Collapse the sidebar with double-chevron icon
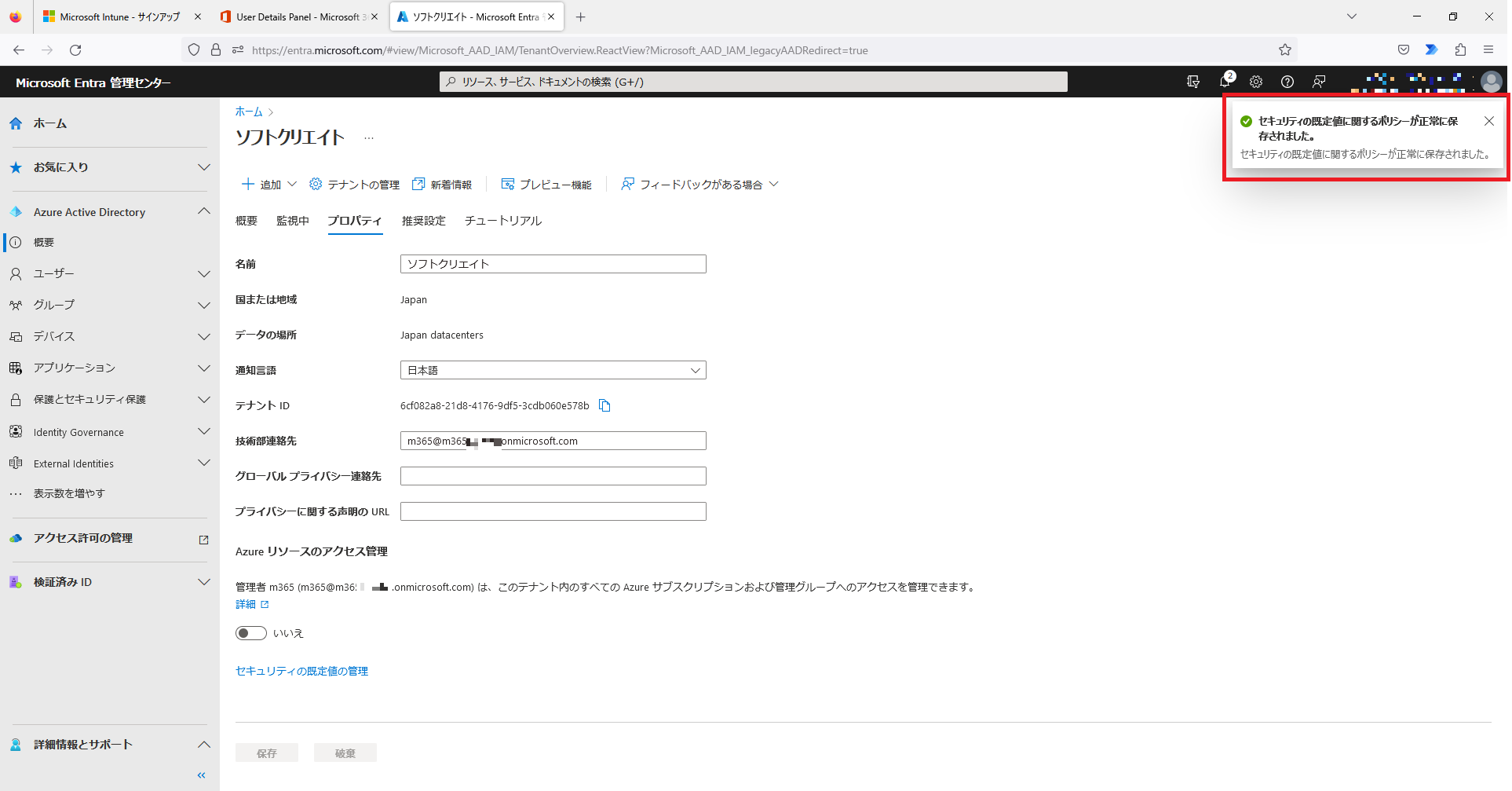This screenshot has height=791, width=1512. pos(202,775)
